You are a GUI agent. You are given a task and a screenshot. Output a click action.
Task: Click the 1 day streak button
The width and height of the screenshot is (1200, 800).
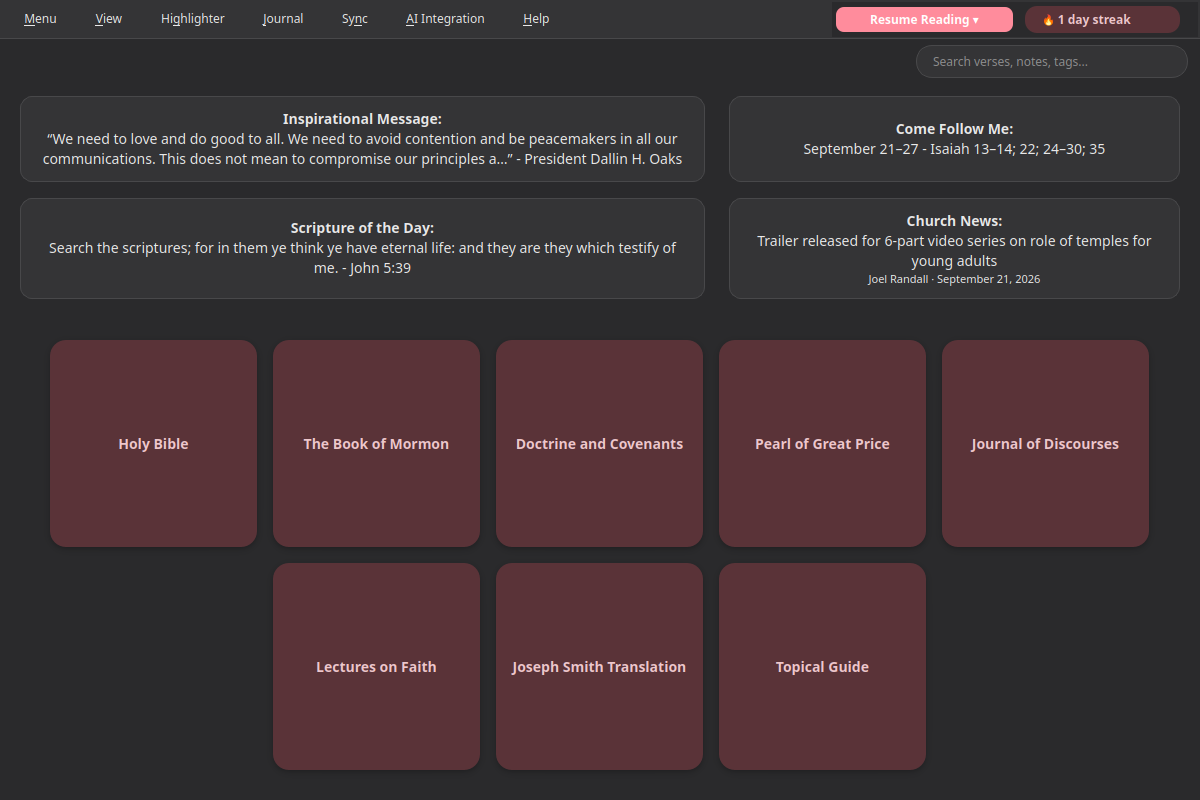[x=1102, y=20]
